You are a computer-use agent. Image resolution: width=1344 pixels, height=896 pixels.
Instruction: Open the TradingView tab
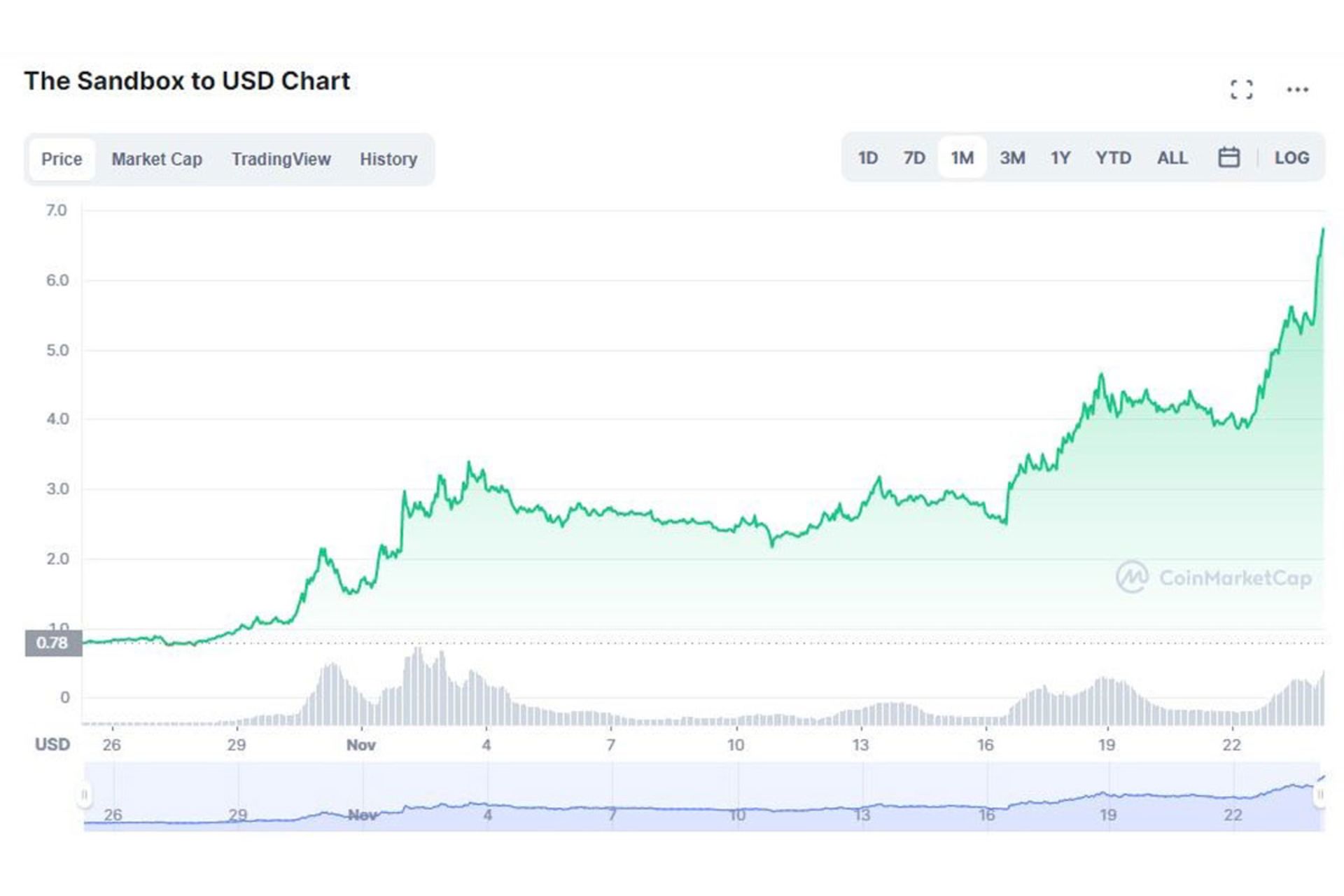[281, 159]
